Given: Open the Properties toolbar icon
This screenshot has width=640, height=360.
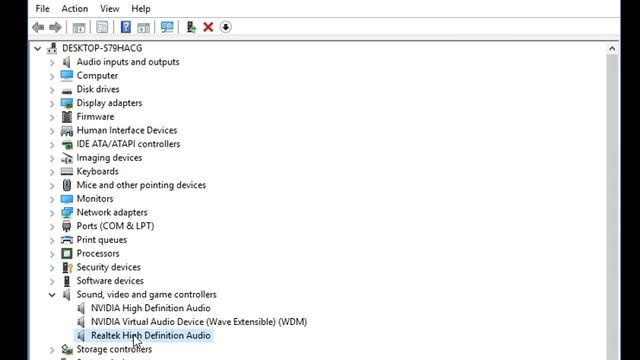Looking at the screenshot, I should (102, 27).
